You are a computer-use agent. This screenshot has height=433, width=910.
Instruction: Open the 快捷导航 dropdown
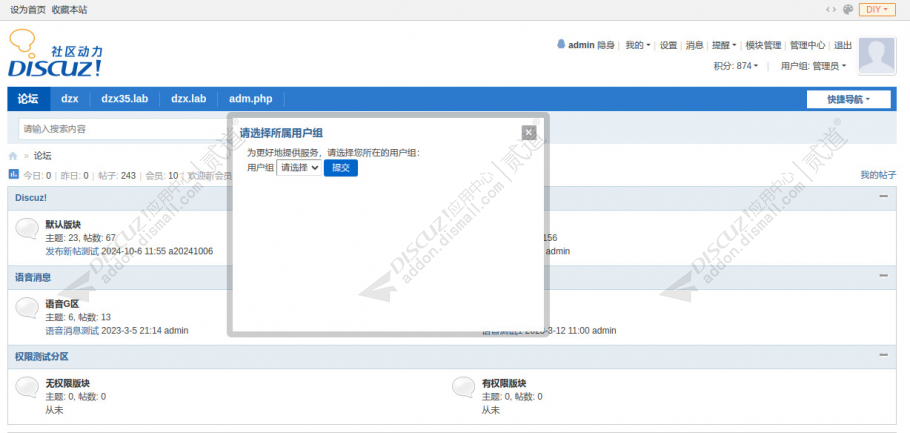pyautogui.click(x=848, y=99)
